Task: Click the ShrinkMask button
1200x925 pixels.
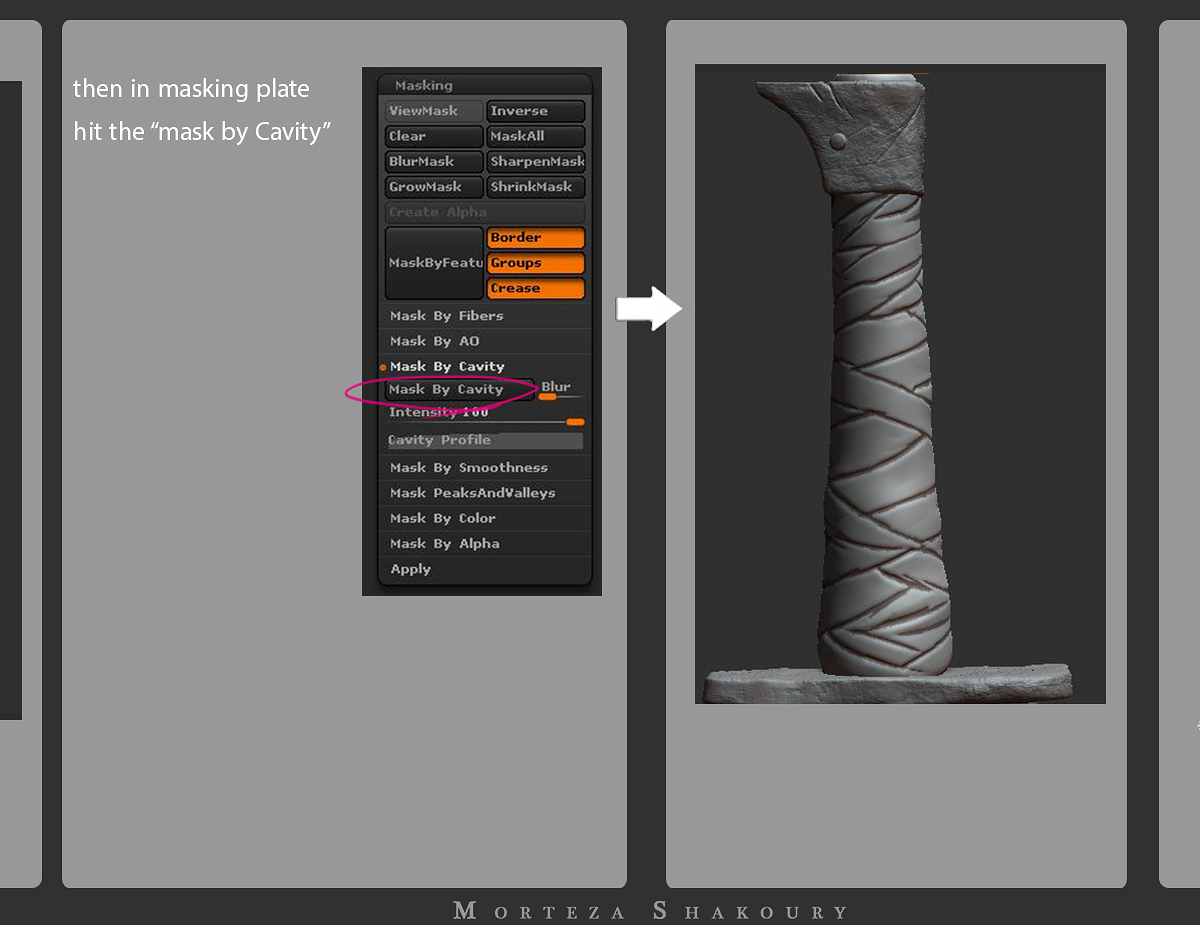Action: click(536, 187)
